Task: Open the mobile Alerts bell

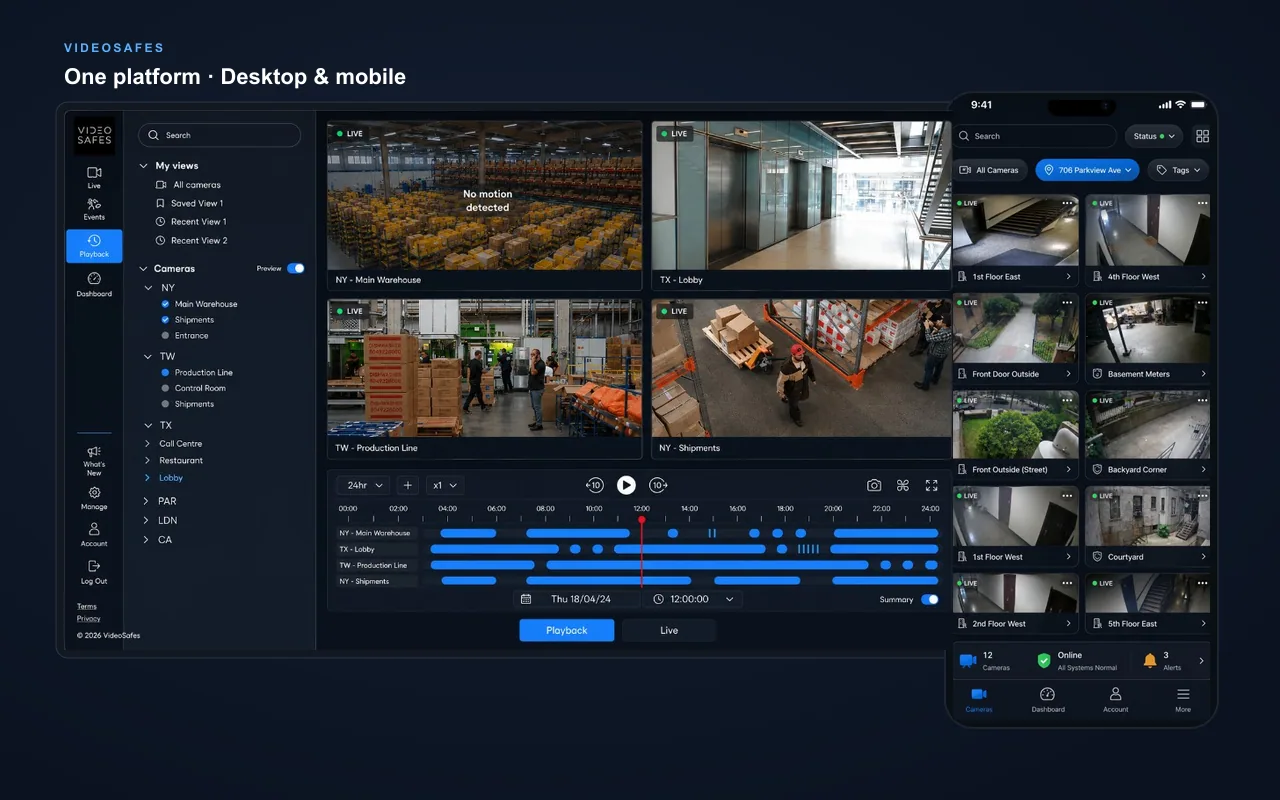Action: [1150, 660]
